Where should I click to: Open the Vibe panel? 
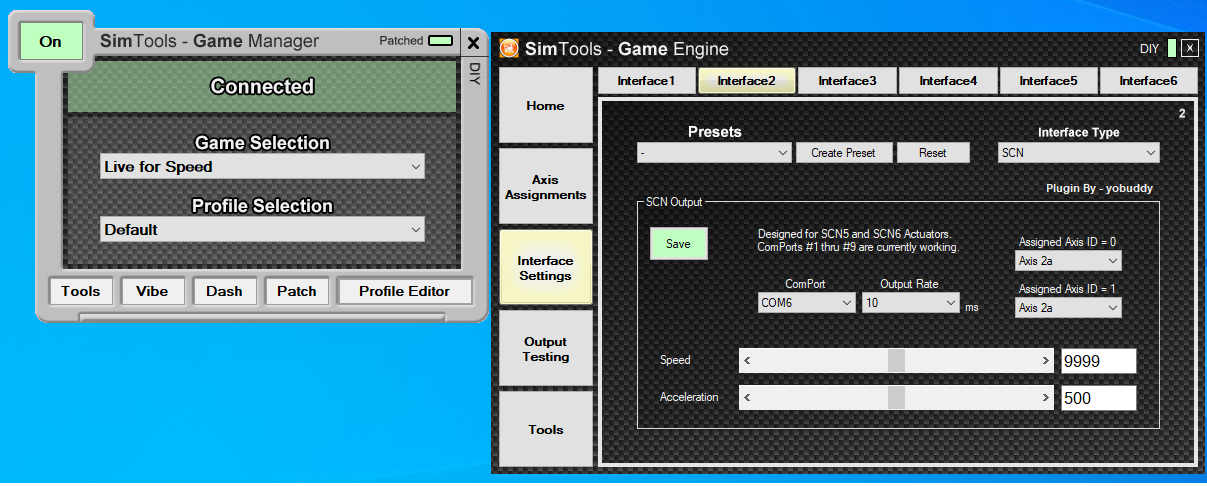pyautogui.click(x=152, y=291)
